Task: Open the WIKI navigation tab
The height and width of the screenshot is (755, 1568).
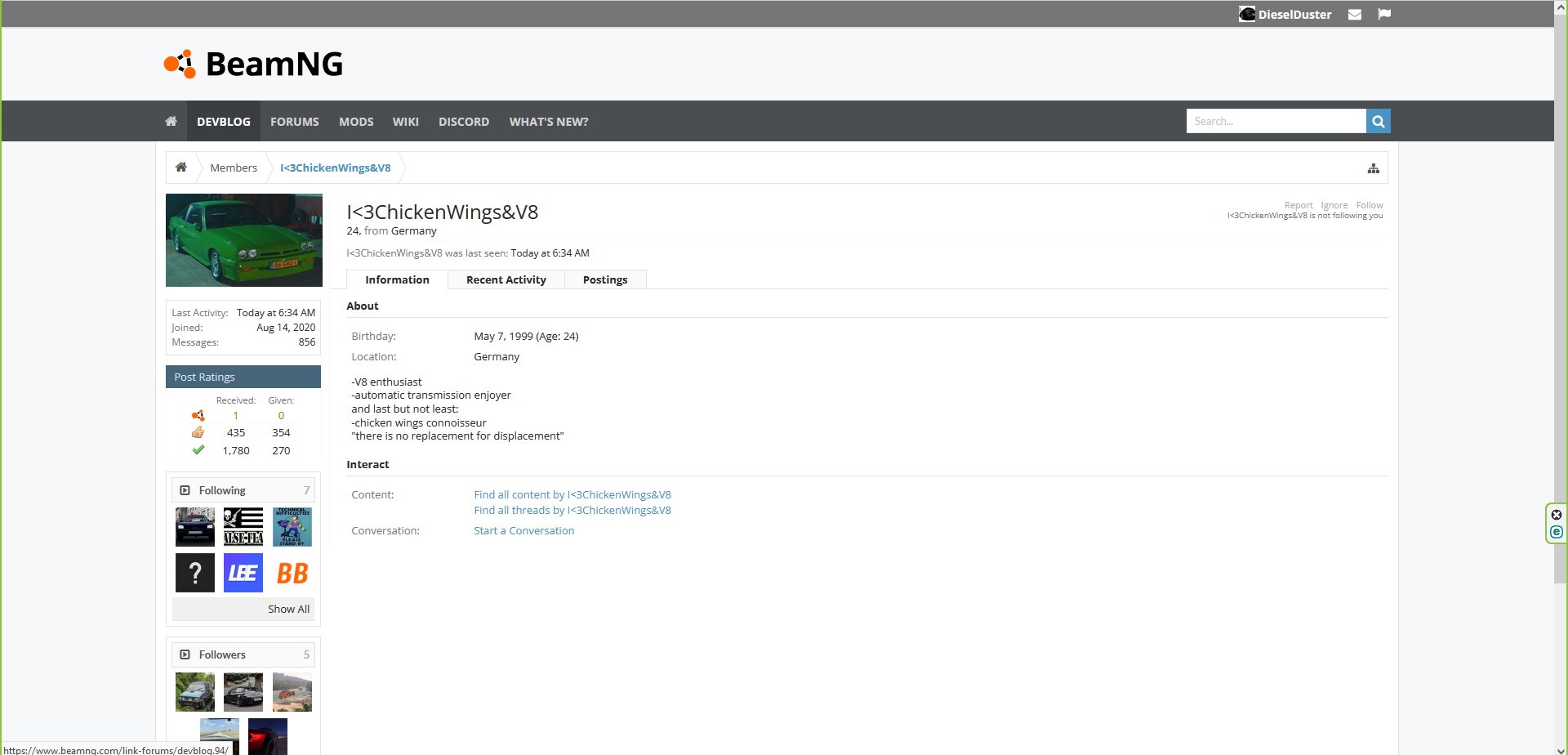Action: (405, 121)
